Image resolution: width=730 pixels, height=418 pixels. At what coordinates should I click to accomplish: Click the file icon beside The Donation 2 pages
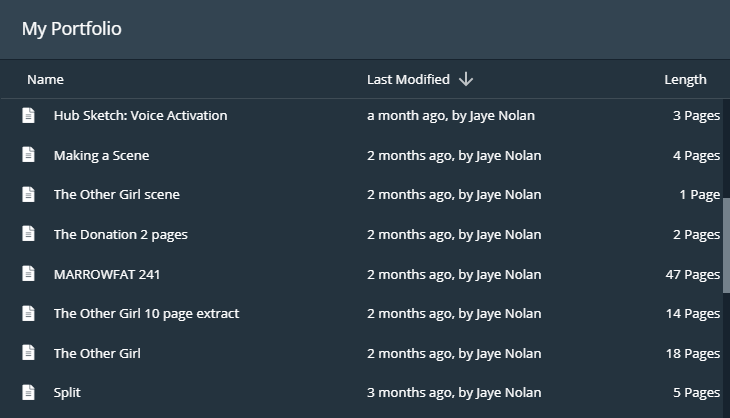coord(29,234)
